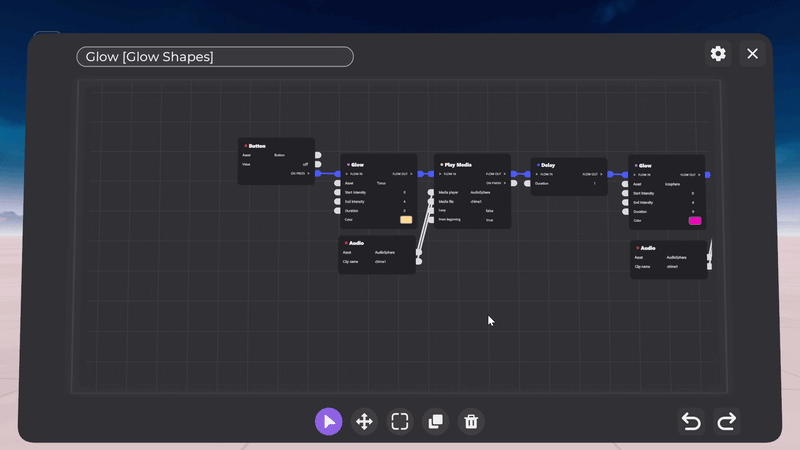The width and height of the screenshot is (800, 450).
Task: Click the Delay node's FLOW IN port
Action: coord(528,174)
